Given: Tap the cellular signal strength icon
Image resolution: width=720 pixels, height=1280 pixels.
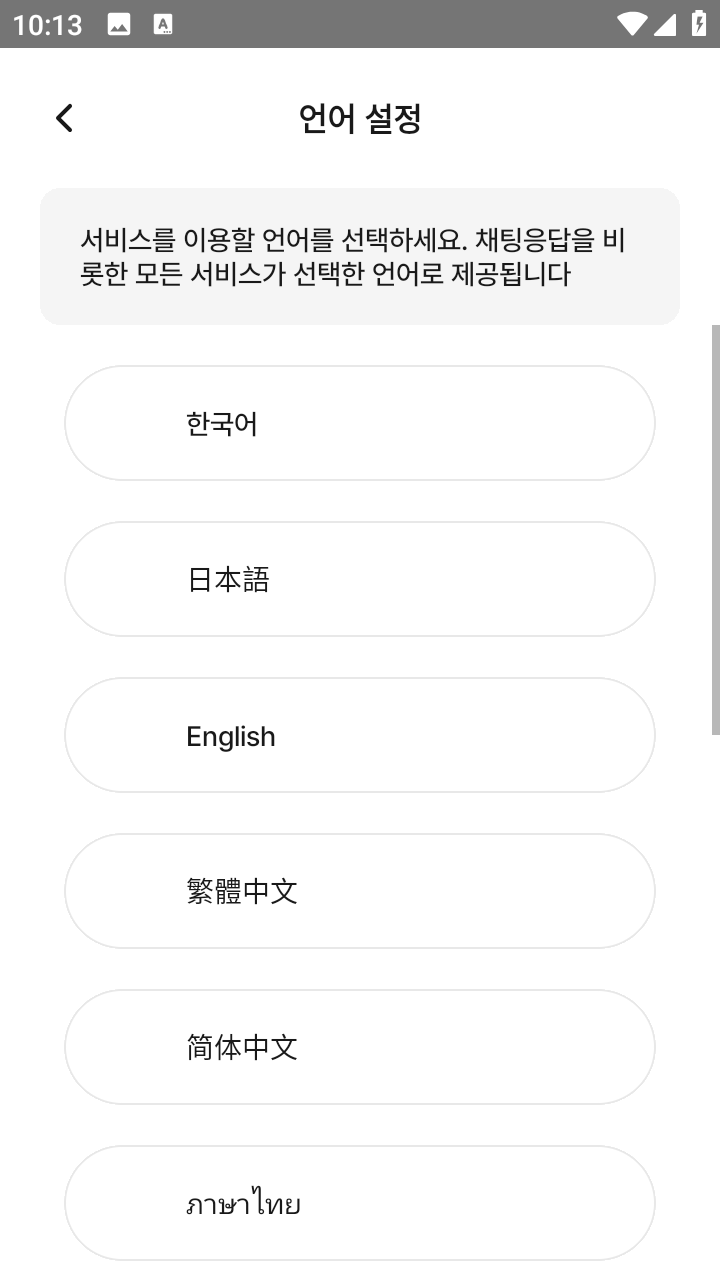Looking at the screenshot, I should [664, 25].
